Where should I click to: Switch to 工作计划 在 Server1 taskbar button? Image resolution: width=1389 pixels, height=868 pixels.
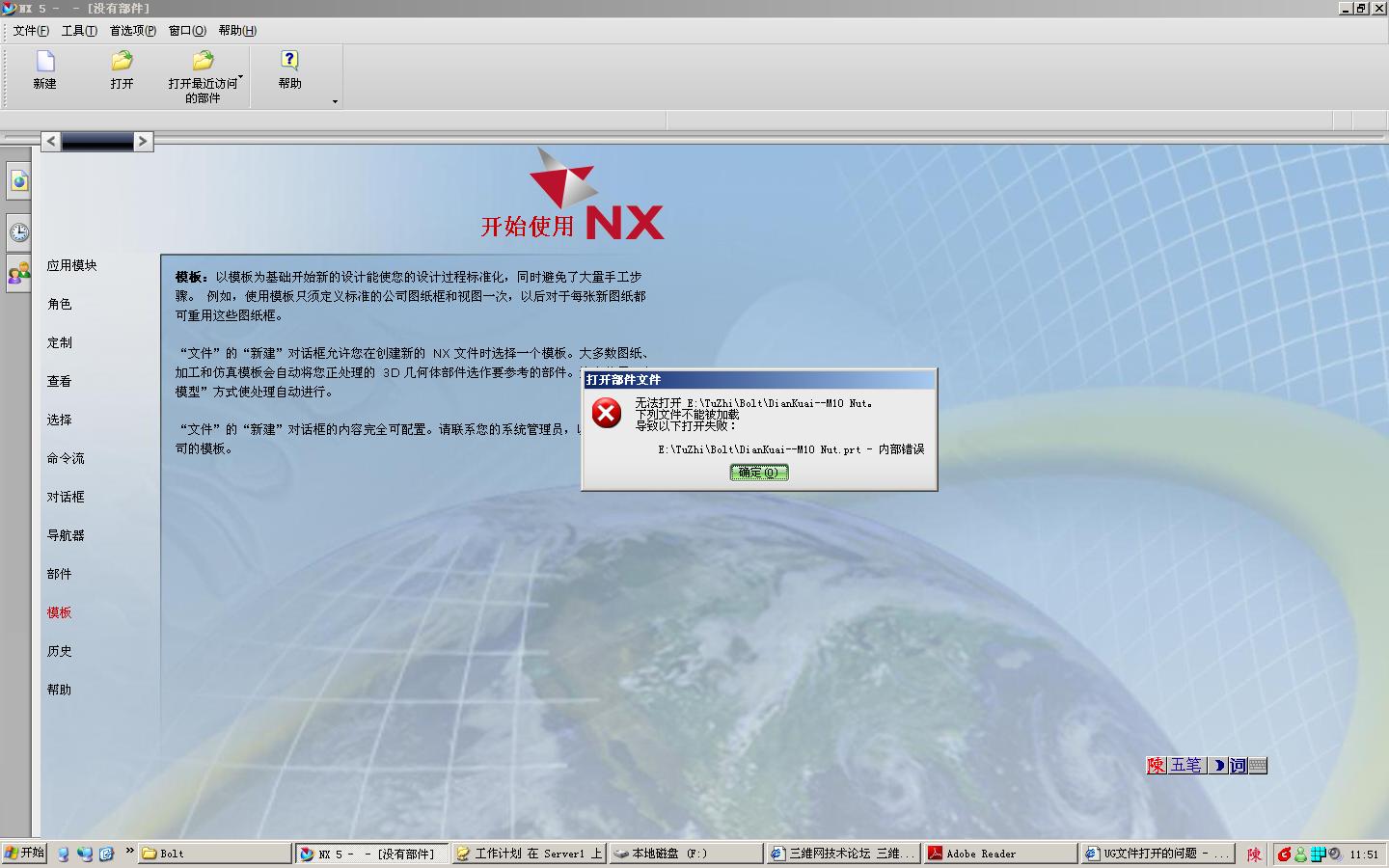pos(529,854)
